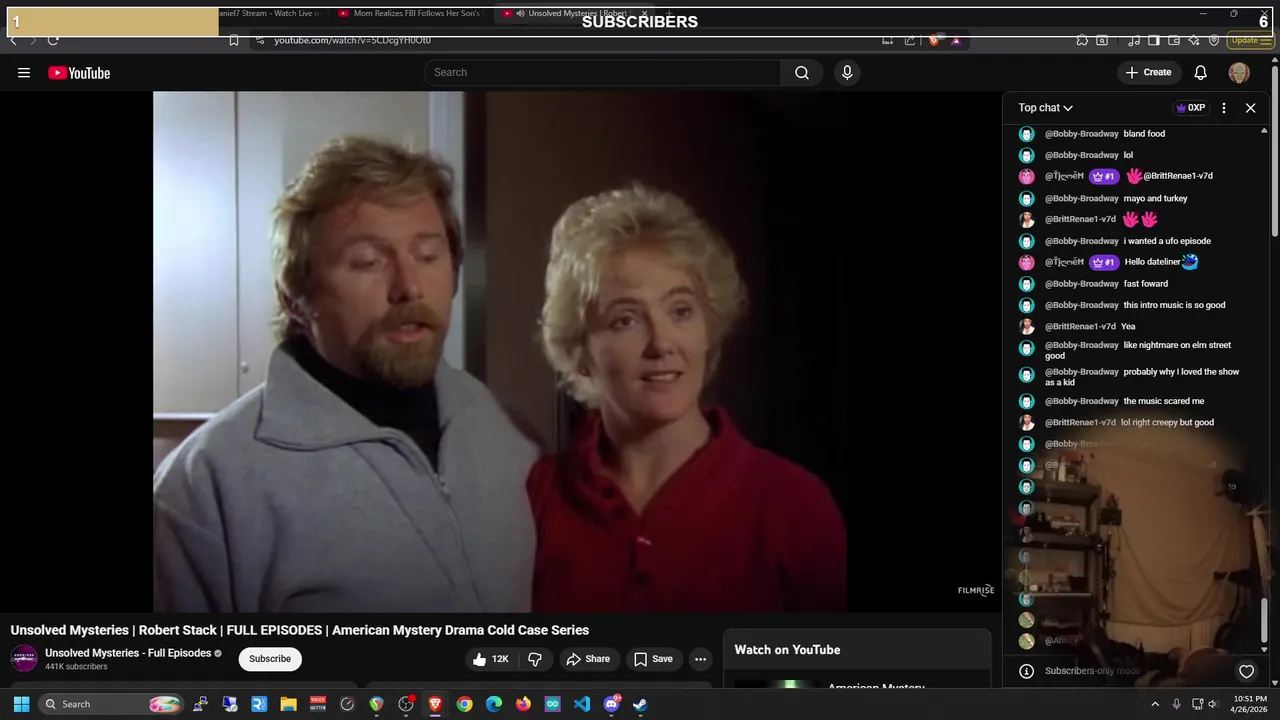1280x720 pixels.
Task: Reload the page with refresh button
Action: pyautogui.click(x=53, y=40)
